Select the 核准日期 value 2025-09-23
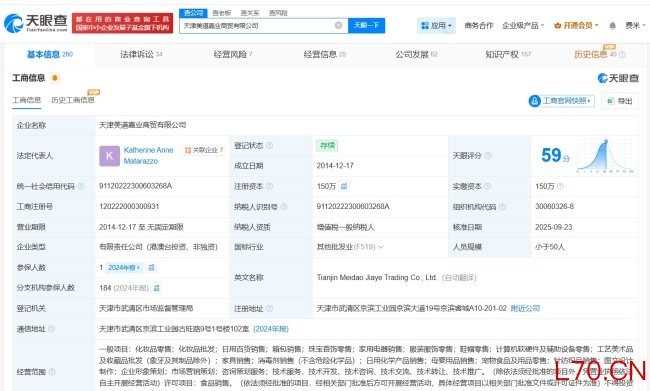The height and width of the screenshot is (391, 650). [x=553, y=227]
